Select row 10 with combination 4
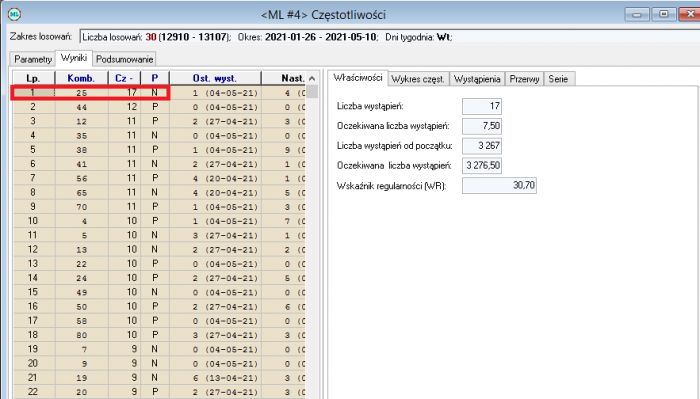The height and width of the screenshot is (399, 700). tap(159, 221)
